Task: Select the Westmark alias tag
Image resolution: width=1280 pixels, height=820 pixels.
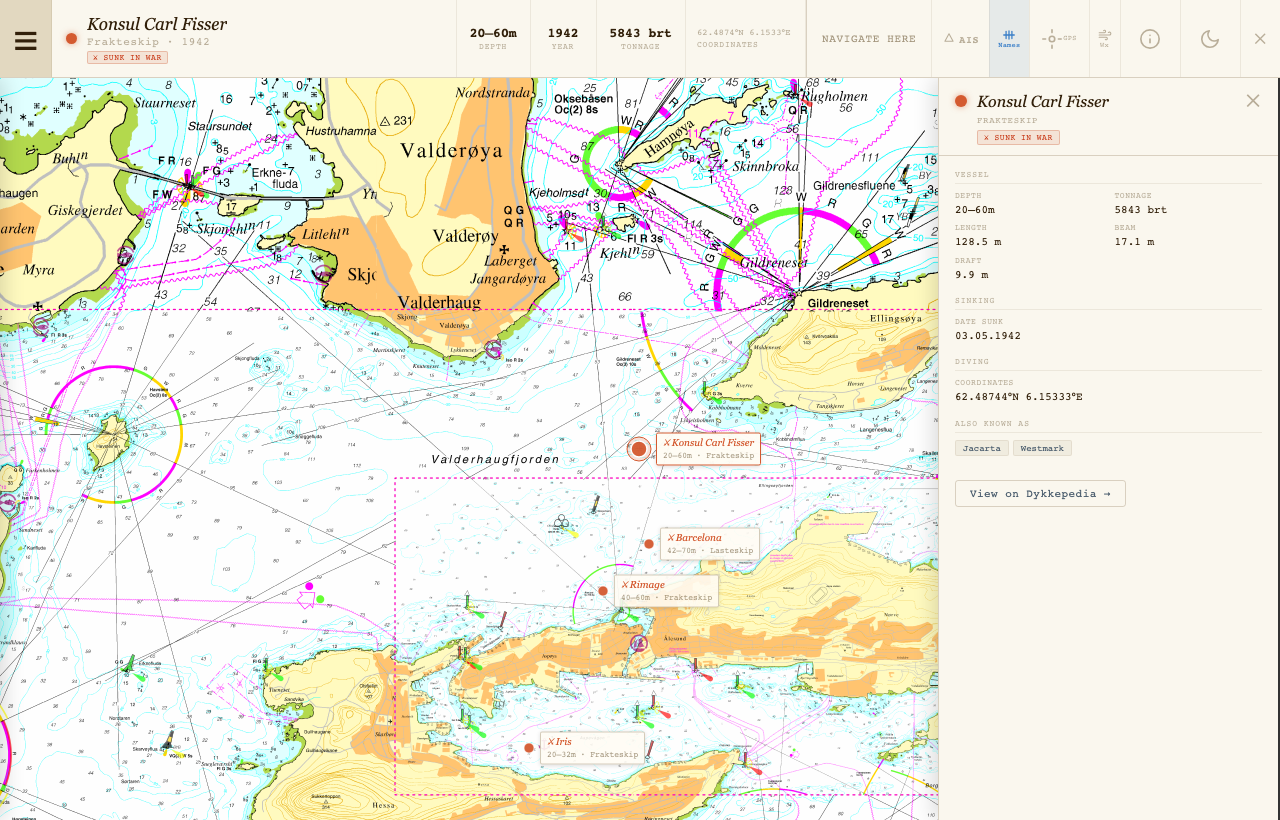Action: point(1042,448)
